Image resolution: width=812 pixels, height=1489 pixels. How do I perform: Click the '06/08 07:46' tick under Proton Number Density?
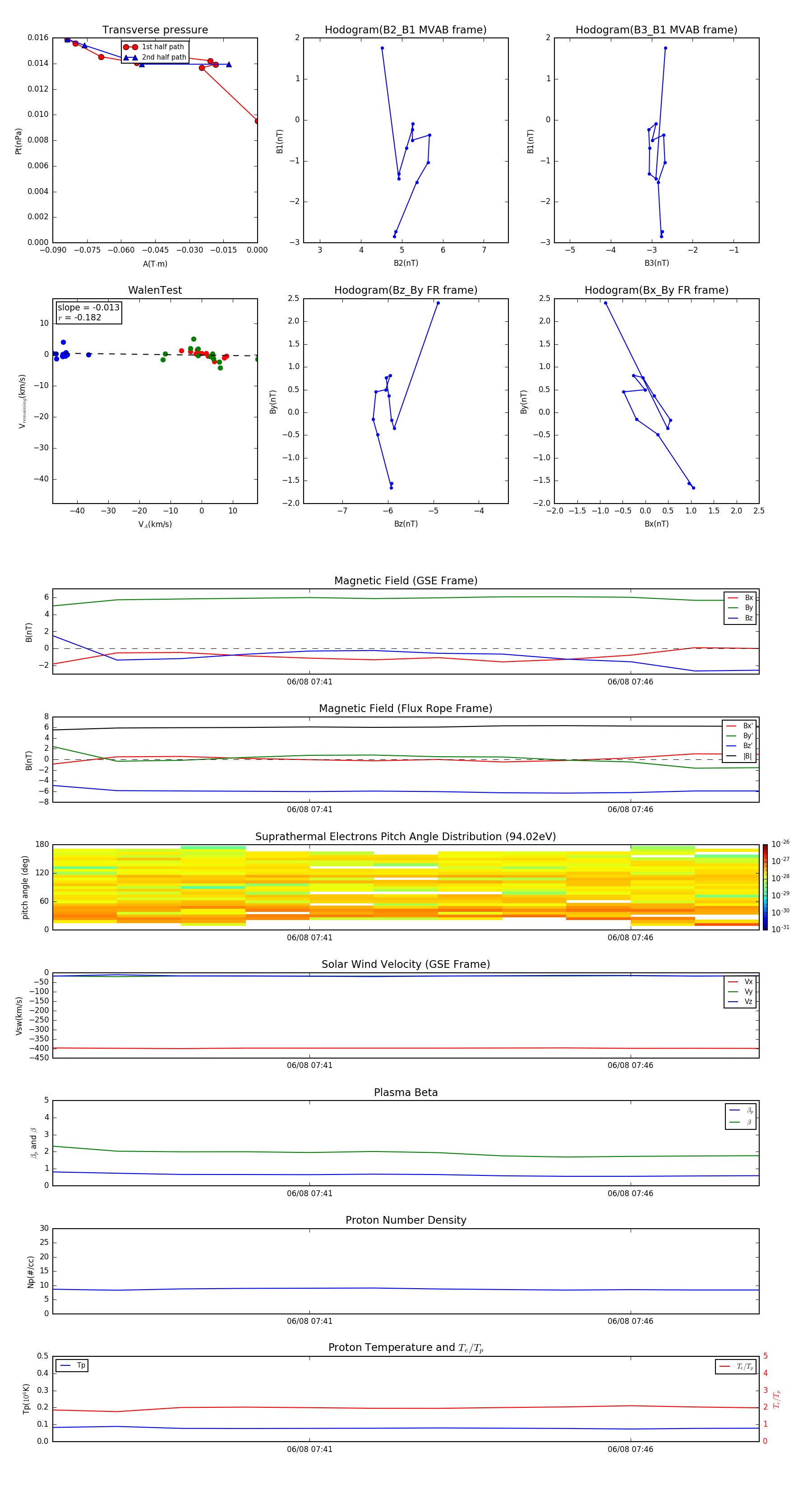point(631,1321)
